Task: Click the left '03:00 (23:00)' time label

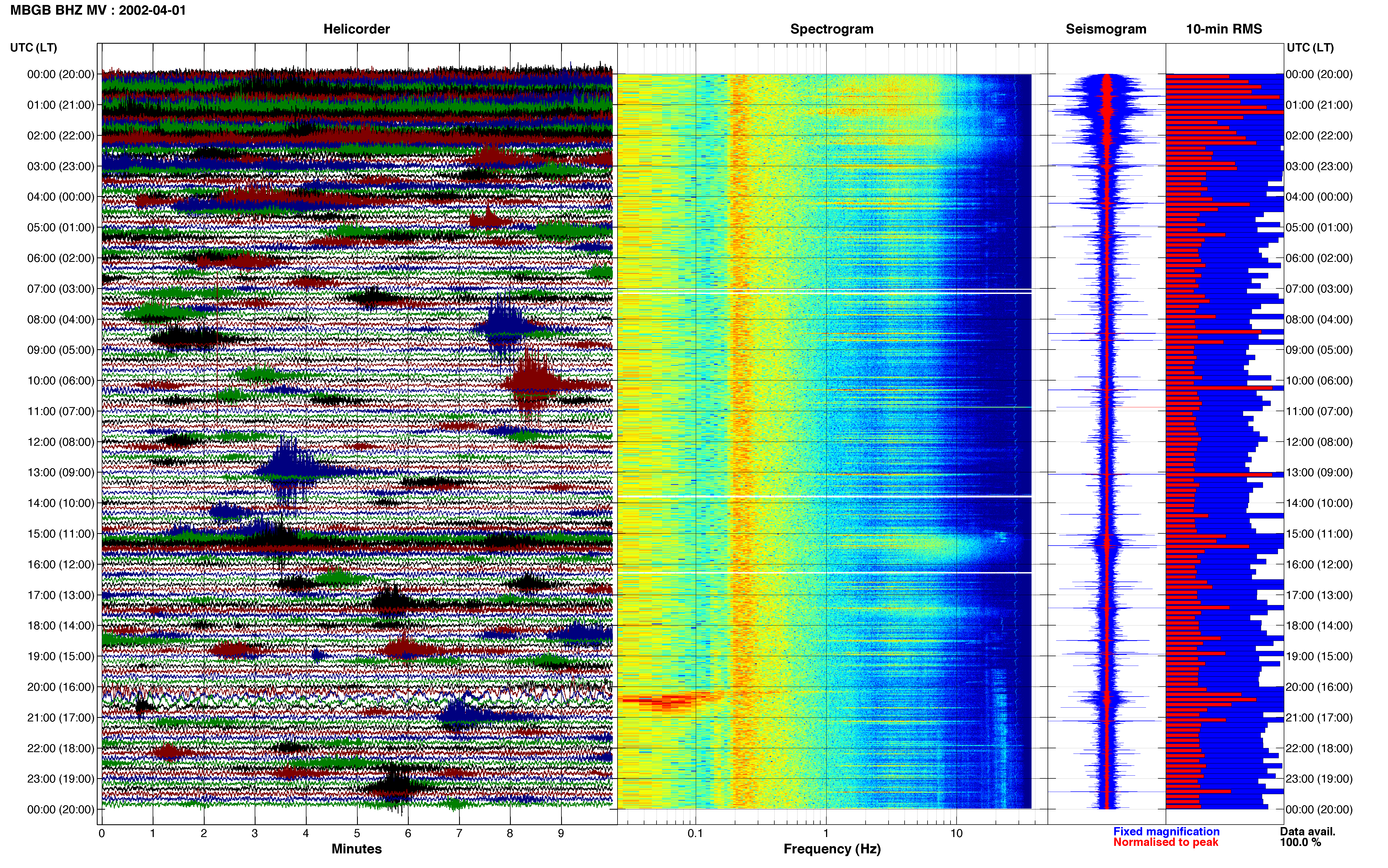Action: [61, 166]
